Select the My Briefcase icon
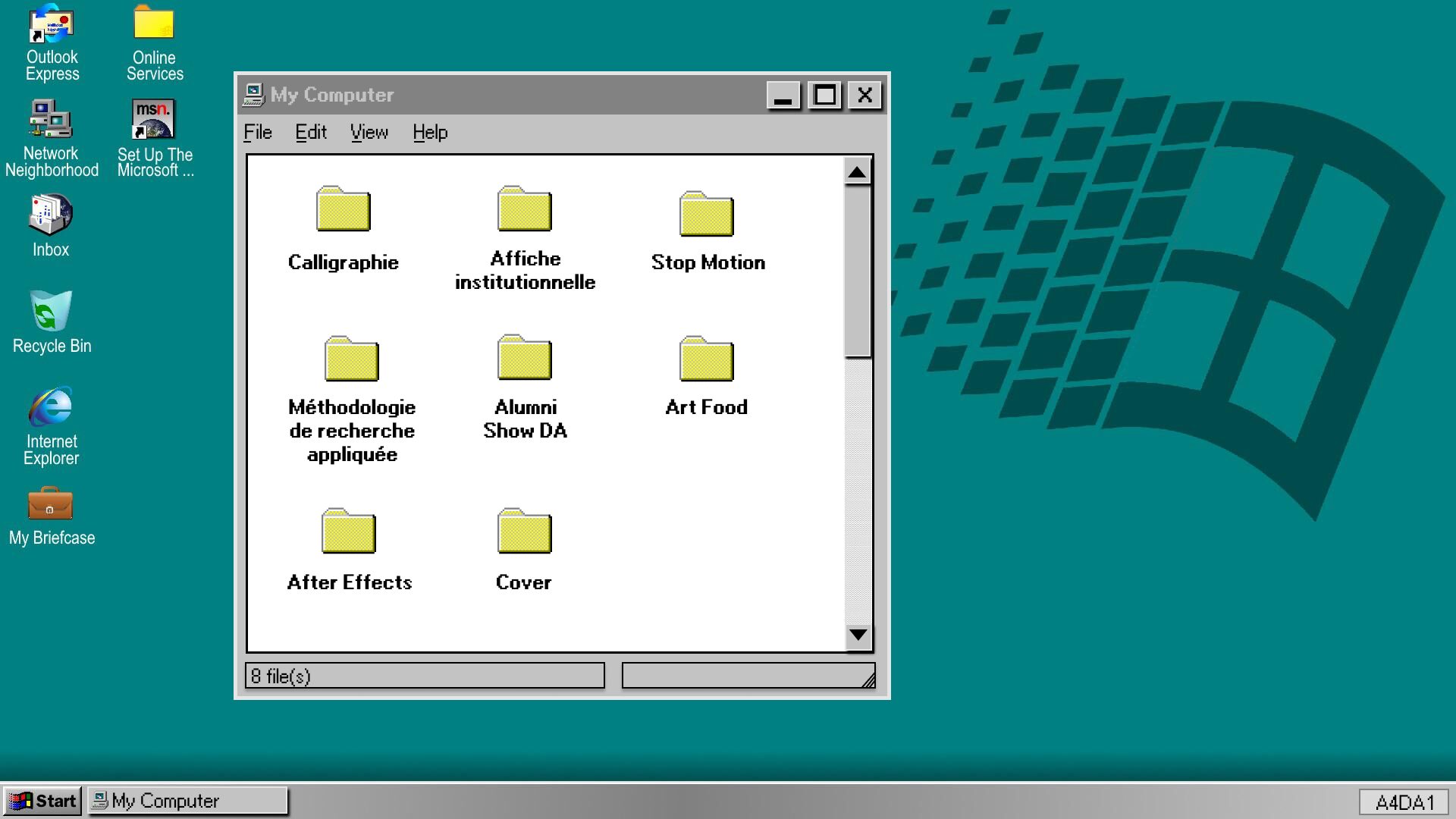Viewport: 1456px width, 819px height. coord(50,504)
